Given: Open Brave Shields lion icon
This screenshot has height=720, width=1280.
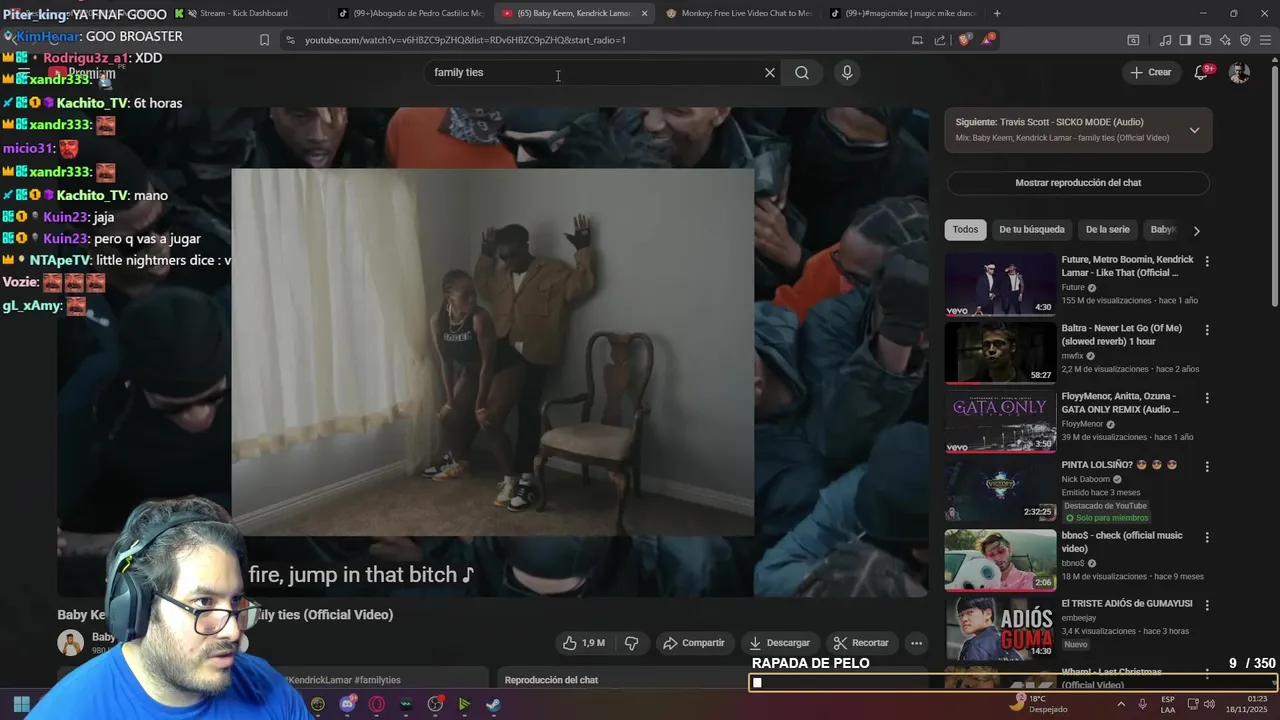Looking at the screenshot, I should 964,40.
